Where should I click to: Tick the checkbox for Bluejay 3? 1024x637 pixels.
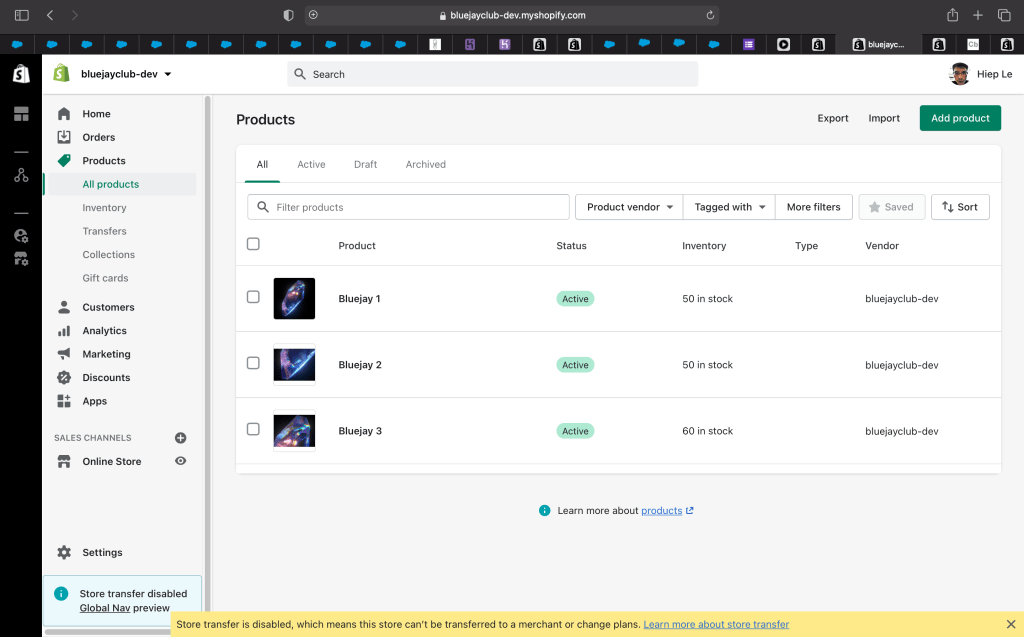[x=253, y=429]
